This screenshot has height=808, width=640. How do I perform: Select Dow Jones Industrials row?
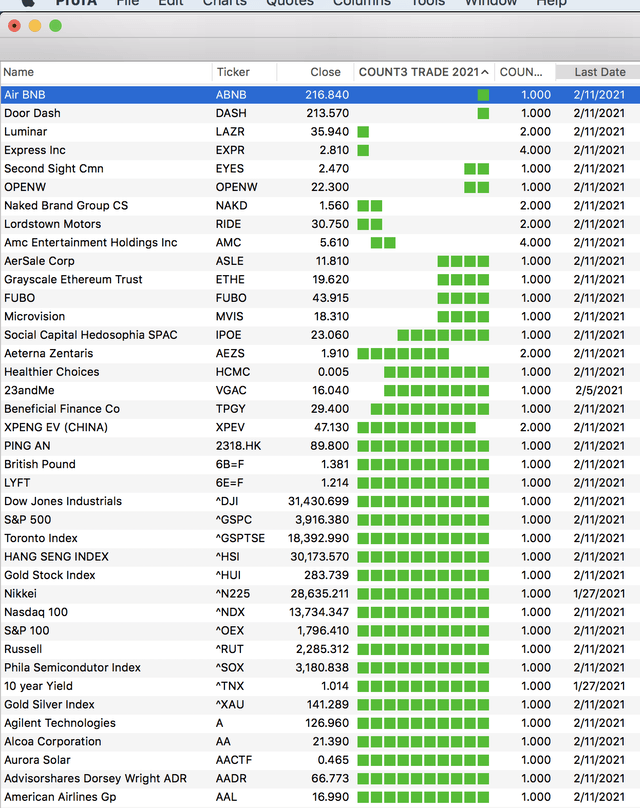pyautogui.click(x=320, y=501)
